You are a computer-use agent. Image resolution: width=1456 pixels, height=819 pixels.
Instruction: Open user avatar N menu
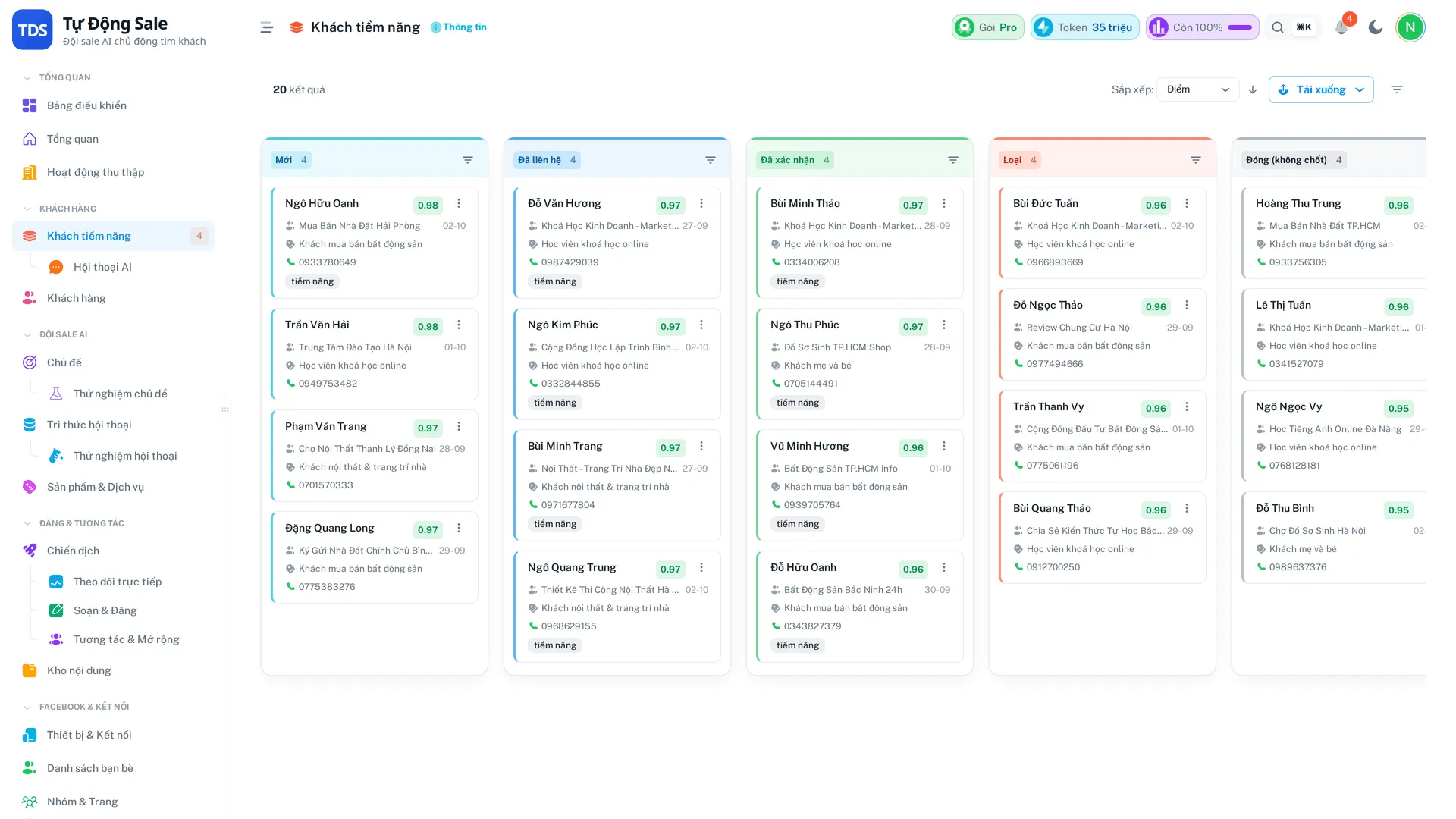(x=1410, y=27)
